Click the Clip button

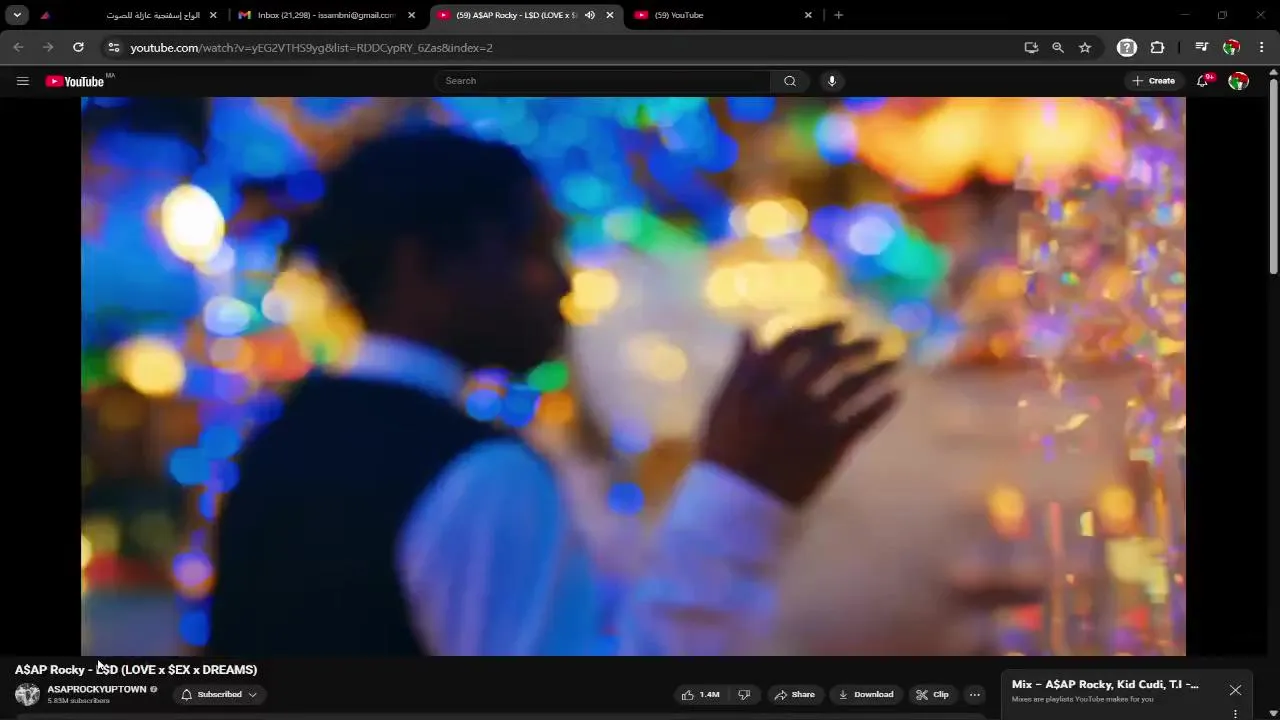tap(932, 694)
